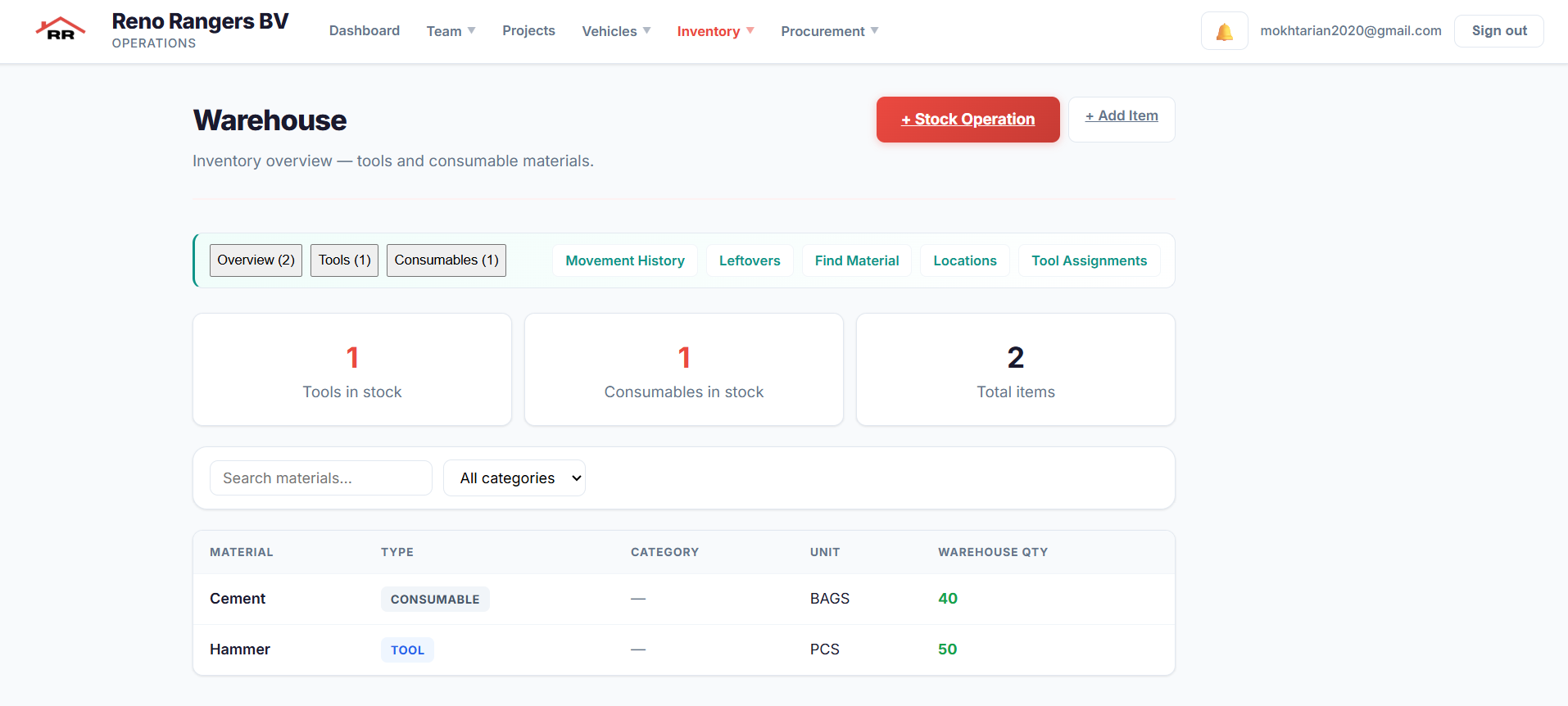This screenshot has width=1568, height=706.
Task: Open the Vehicles dropdown menu
Action: (616, 31)
